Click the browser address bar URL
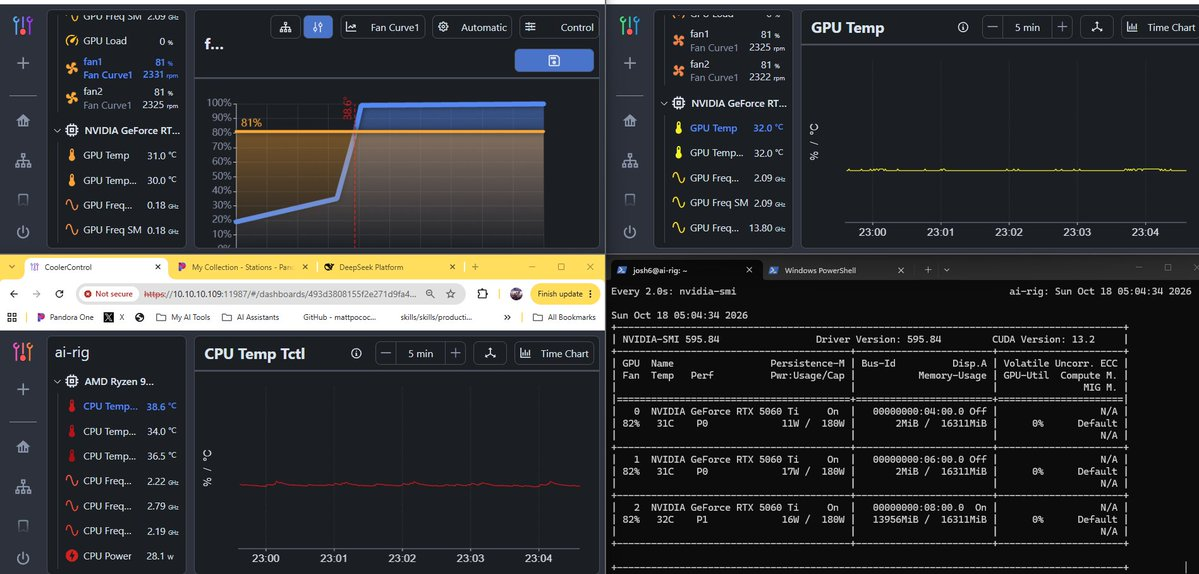 coord(281,293)
